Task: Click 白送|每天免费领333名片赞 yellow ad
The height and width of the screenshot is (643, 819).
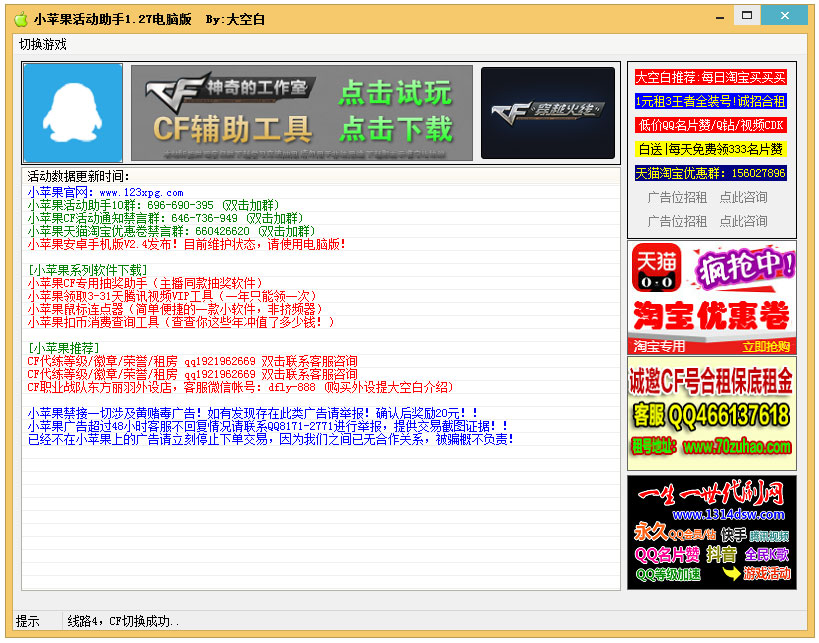Action: click(712, 149)
